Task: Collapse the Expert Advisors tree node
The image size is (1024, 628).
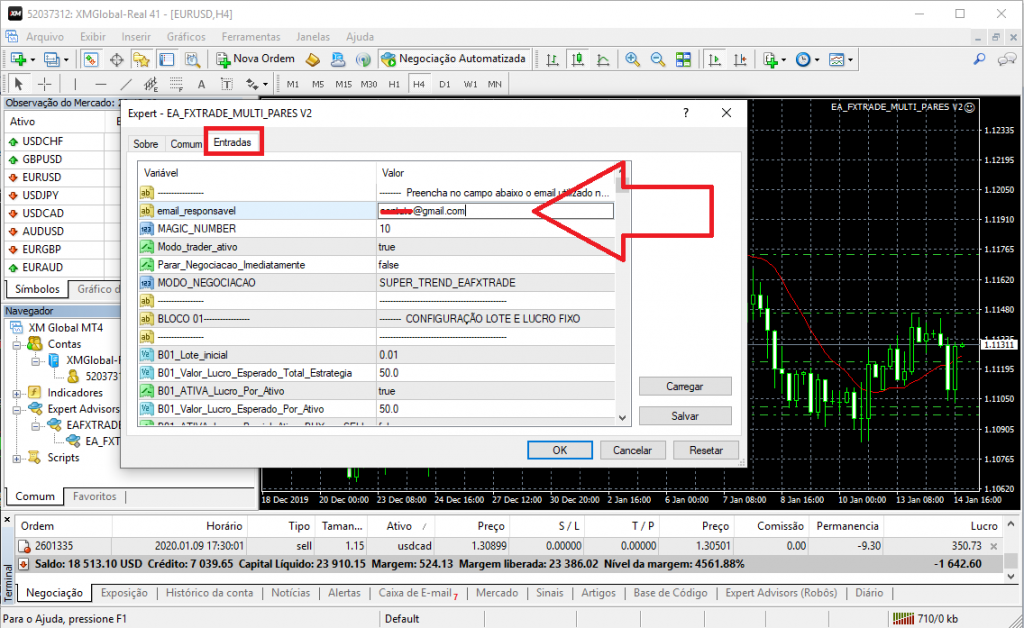Action: point(17,409)
